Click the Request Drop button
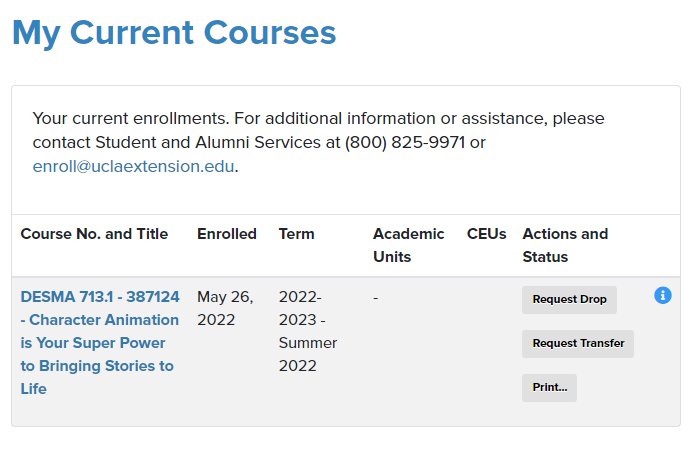Screen dimensions: 695x461 coord(569,300)
